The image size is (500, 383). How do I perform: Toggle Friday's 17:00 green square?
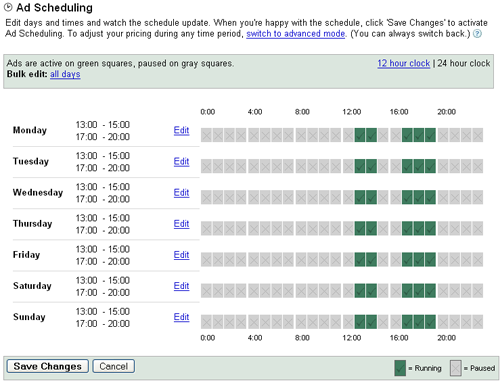(x=407, y=259)
